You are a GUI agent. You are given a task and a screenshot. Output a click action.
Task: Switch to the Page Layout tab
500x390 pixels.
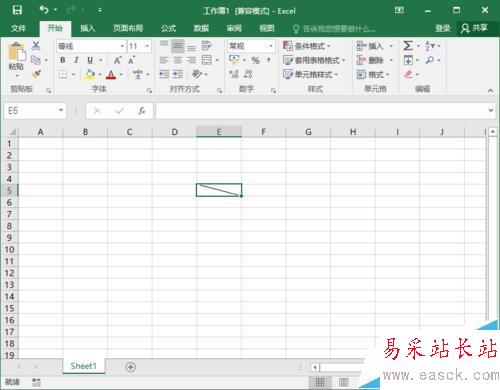tap(128, 28)
